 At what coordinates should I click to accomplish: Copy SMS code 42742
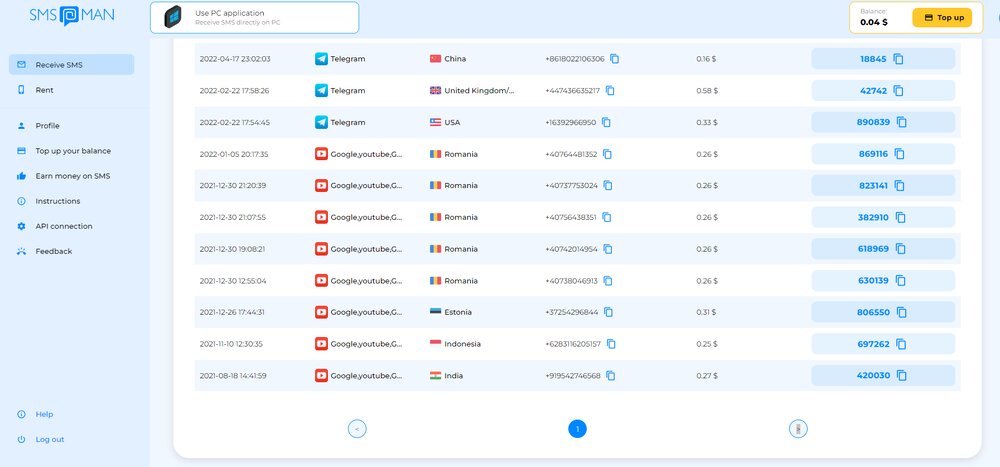click(898, 91)
